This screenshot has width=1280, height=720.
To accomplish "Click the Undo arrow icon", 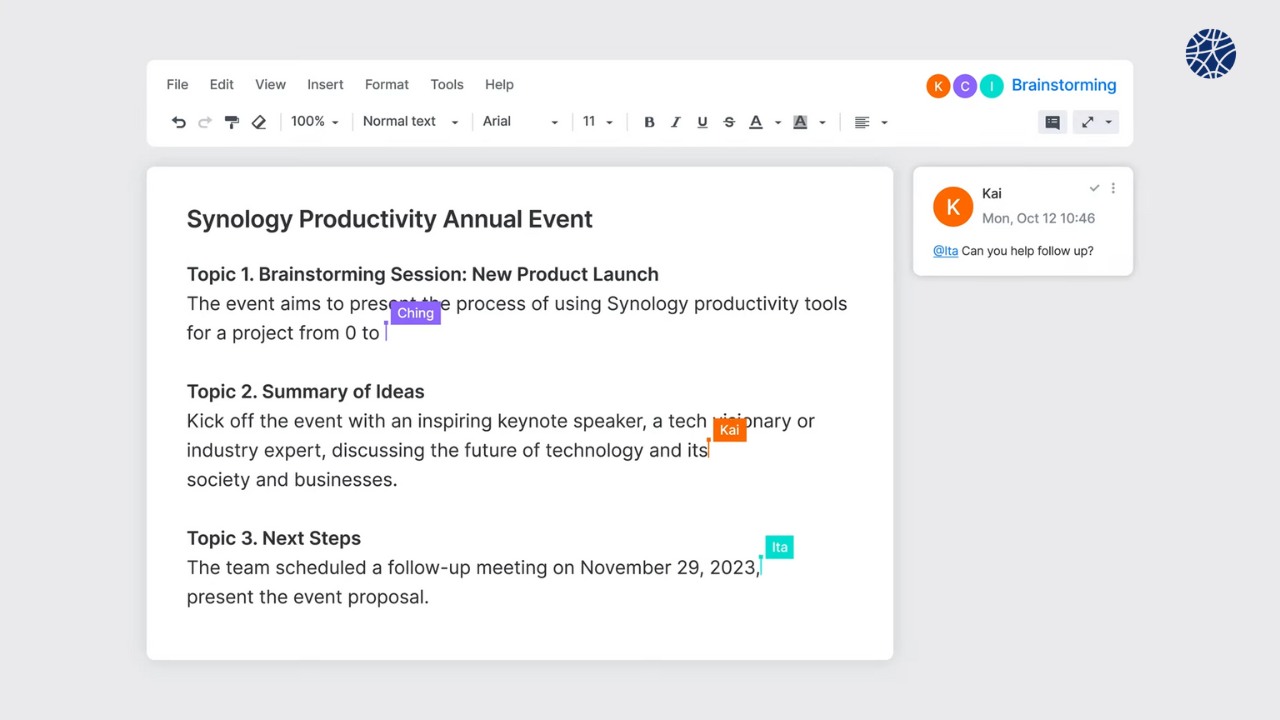I will point(178,122).
